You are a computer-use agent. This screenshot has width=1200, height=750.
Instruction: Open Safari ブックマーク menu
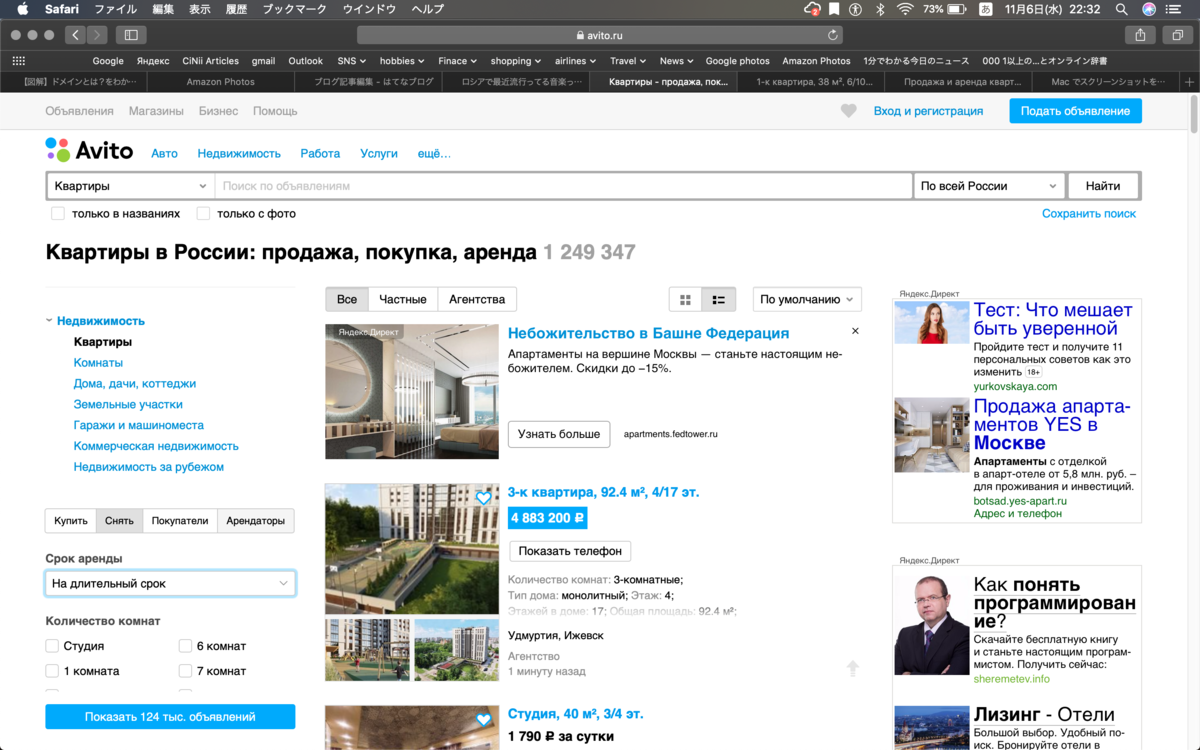[294, 9]
